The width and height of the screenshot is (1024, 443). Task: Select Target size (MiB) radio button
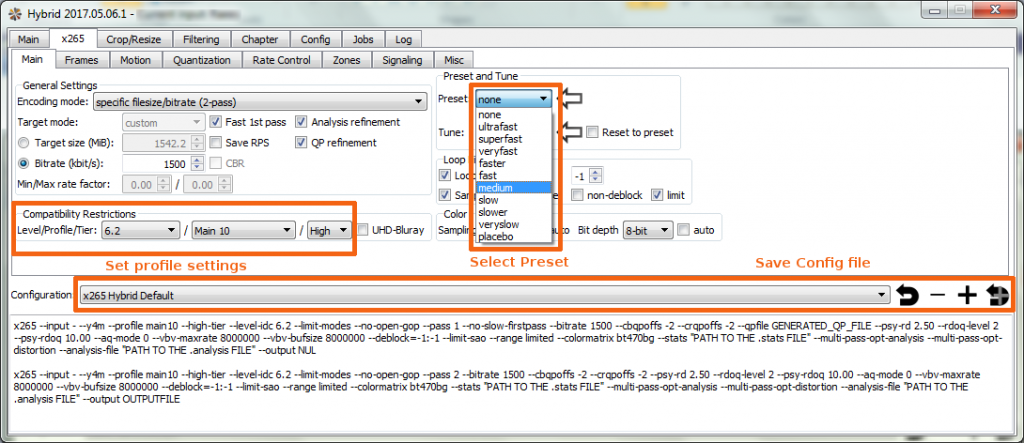pyautogui.click(x=24, y=142)
